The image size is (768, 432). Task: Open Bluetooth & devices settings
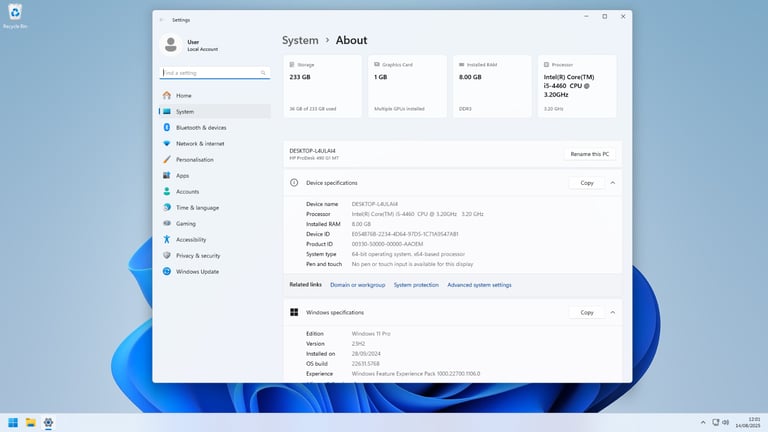[215, 127]
